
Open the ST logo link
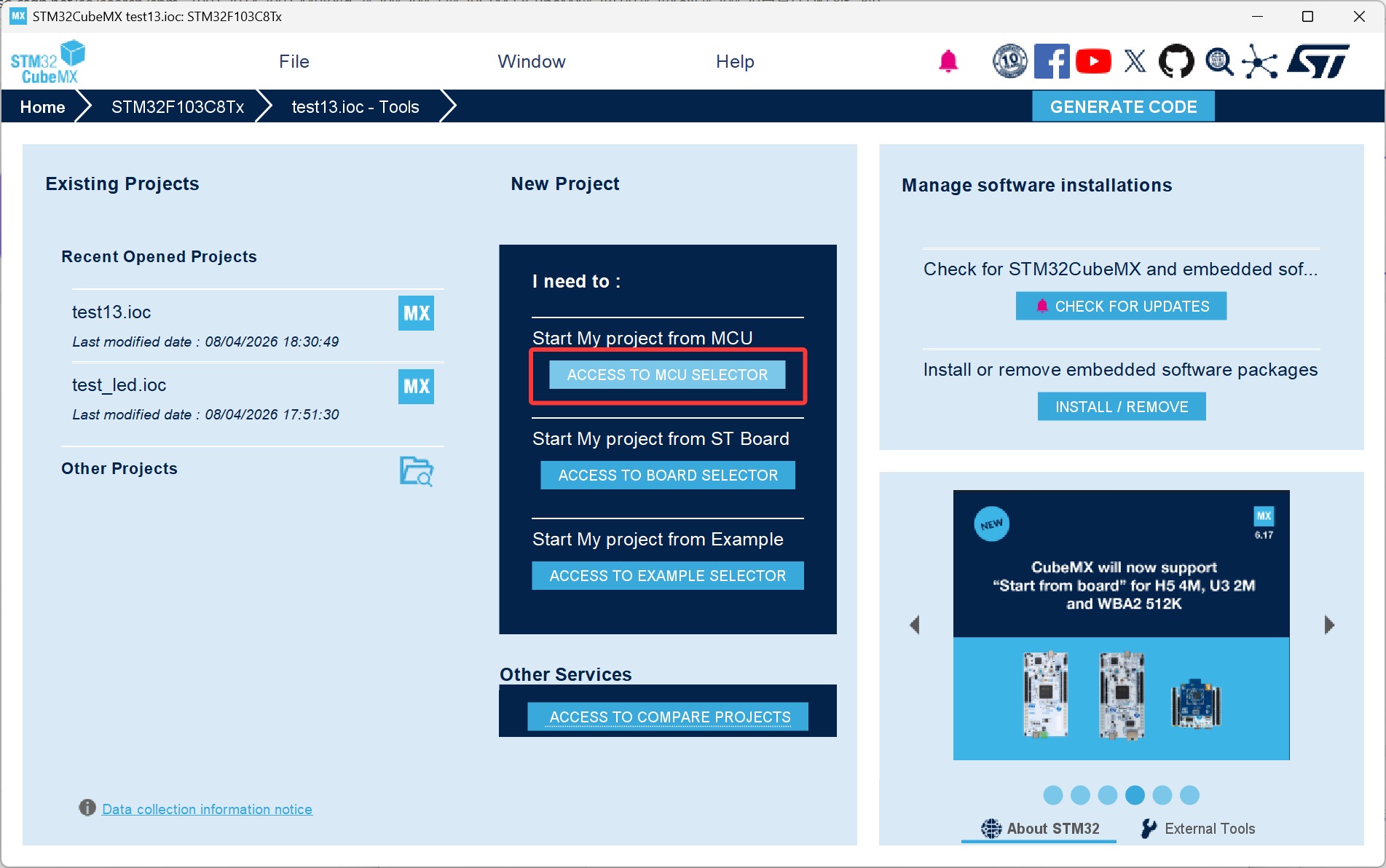(x=1319, y=61)
